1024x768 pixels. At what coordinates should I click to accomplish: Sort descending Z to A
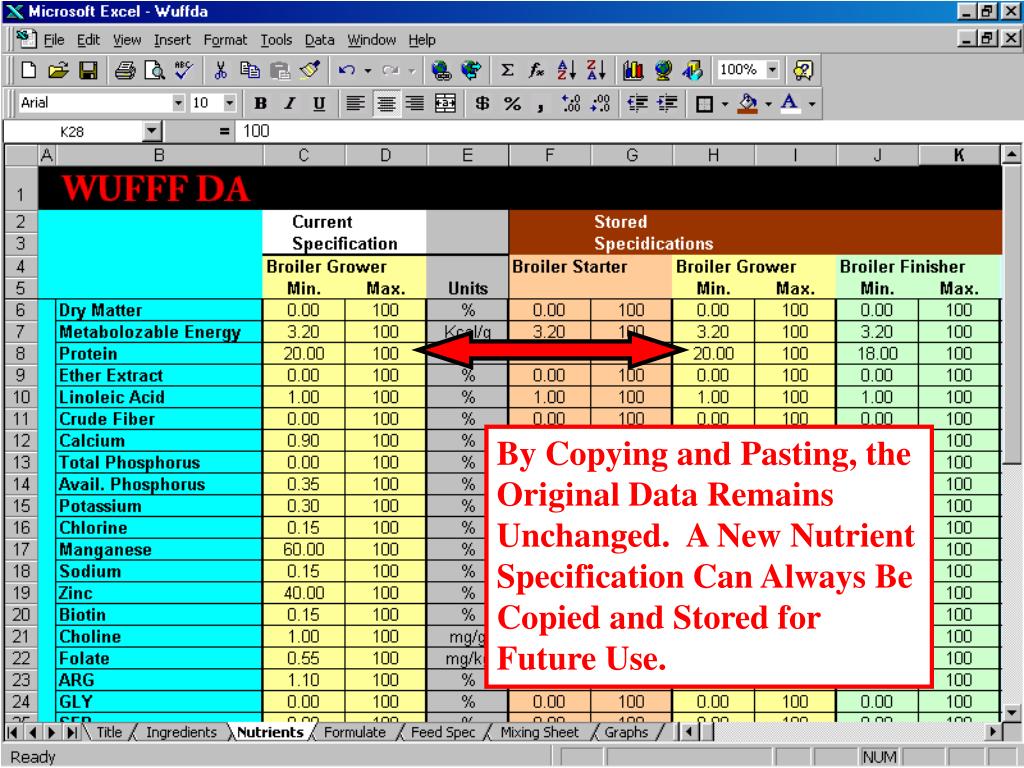[596, 70]
